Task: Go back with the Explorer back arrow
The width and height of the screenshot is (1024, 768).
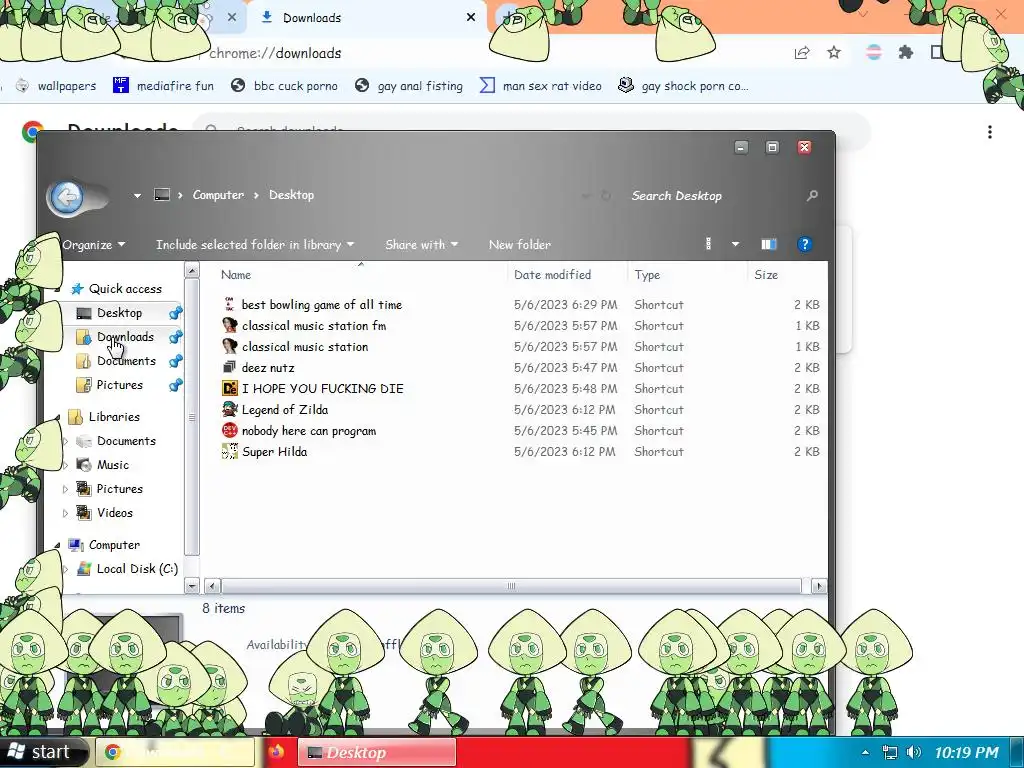Action: point(67,197)
